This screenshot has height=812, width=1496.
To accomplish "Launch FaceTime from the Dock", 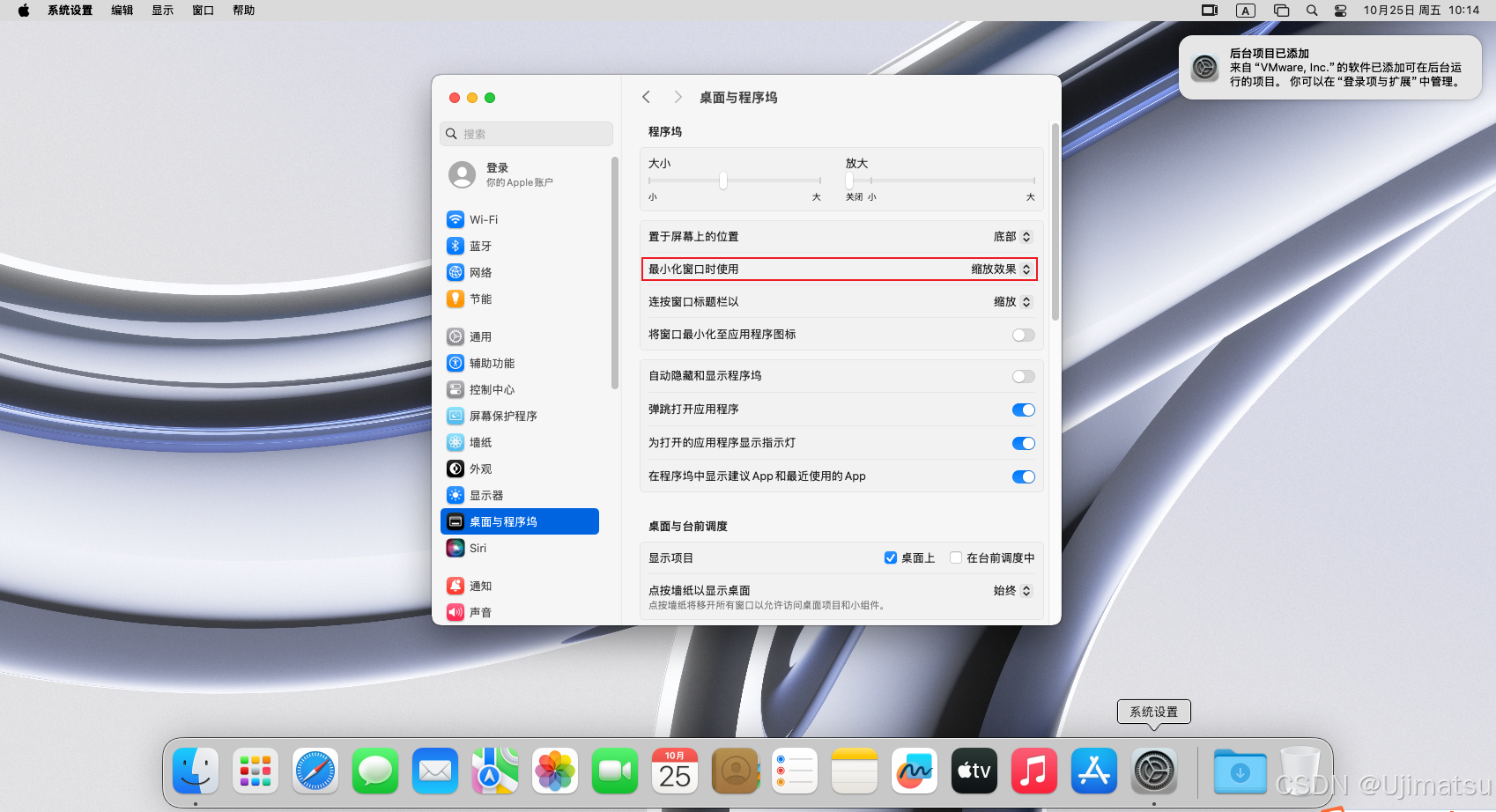I will click(x=615, y=771).
